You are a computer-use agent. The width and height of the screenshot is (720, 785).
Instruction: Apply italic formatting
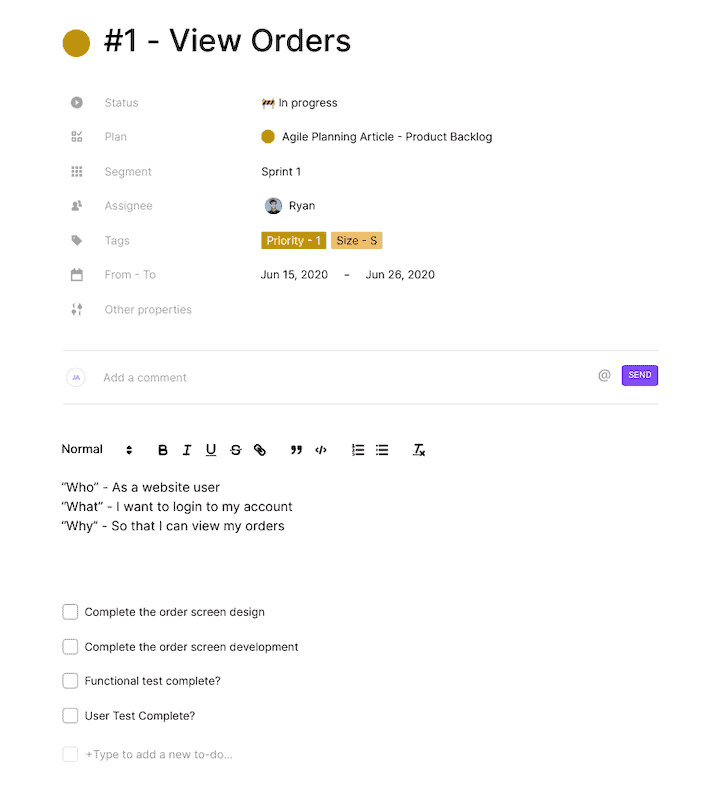[x=187, y=450]
